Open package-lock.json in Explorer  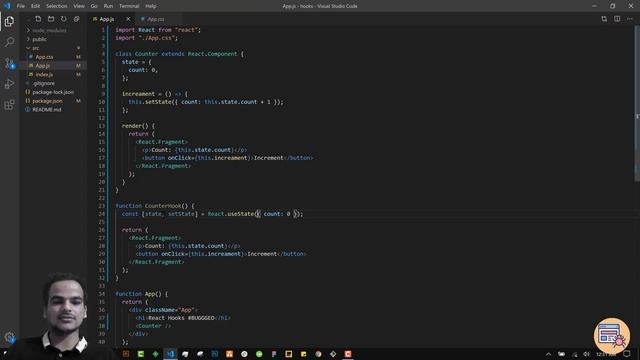pos(53,92)
